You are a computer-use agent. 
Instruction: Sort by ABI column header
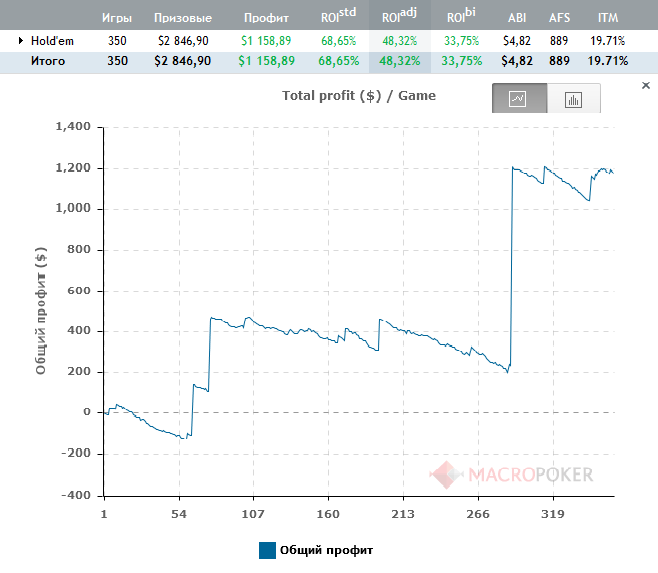click(517, 18)
